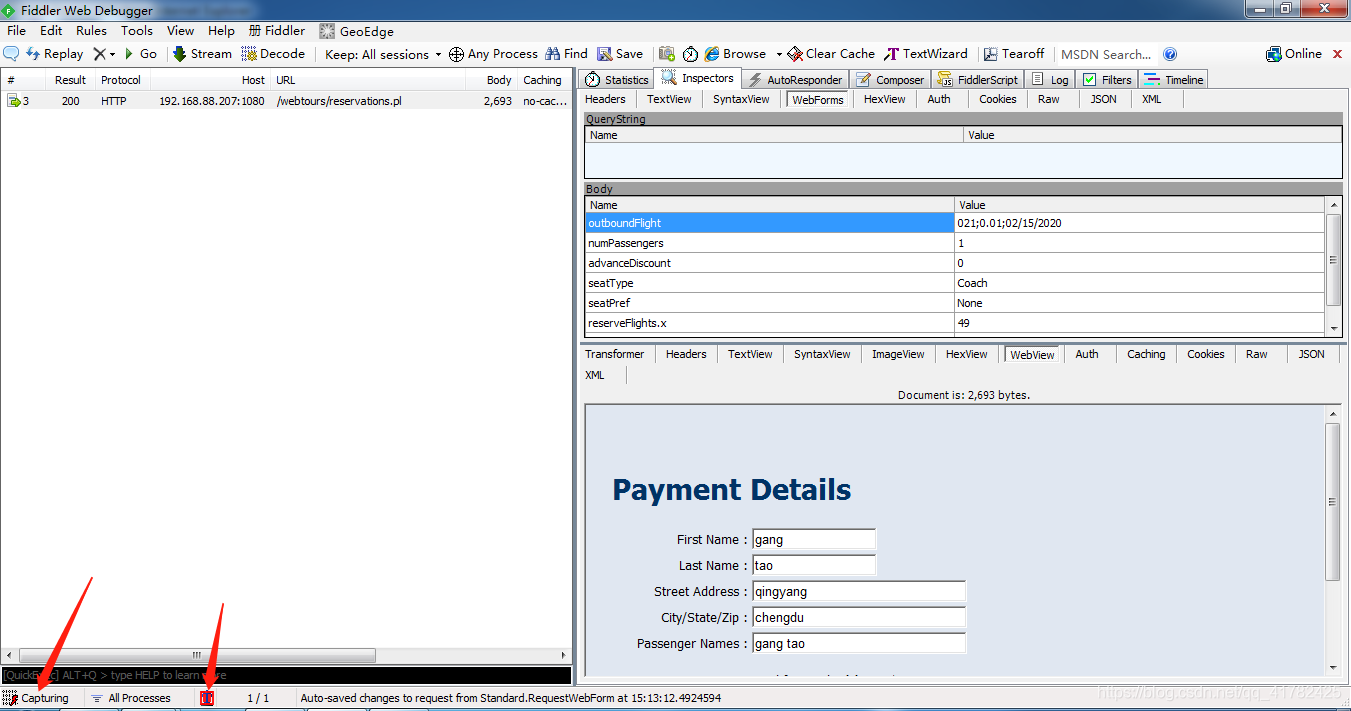Select the numPassengers body row
Image resolution: width=1351 pixels, height=711 pixels.
click(955, 243)
